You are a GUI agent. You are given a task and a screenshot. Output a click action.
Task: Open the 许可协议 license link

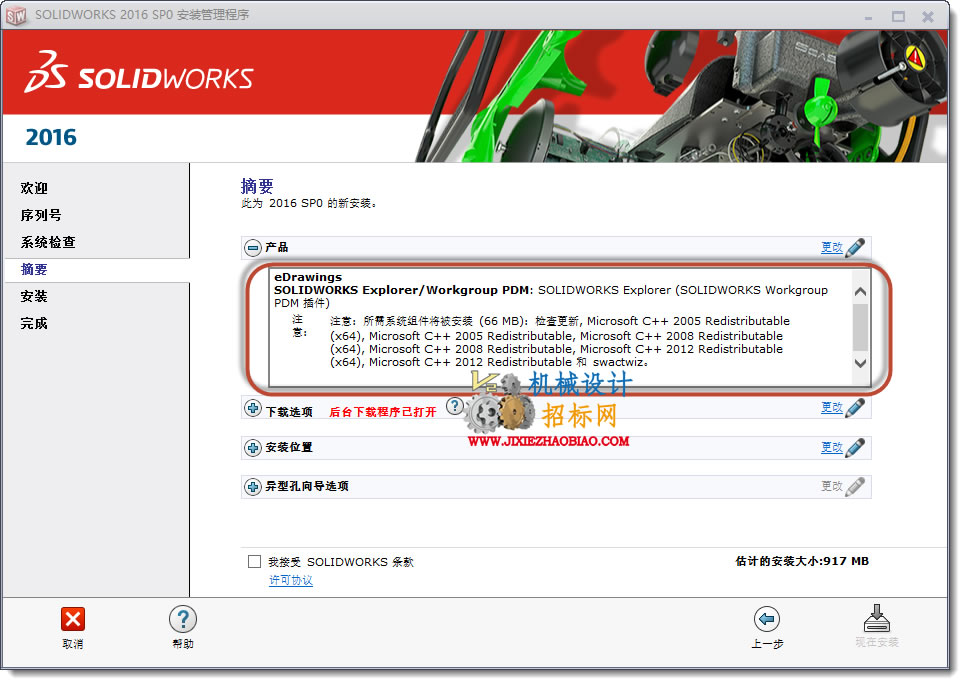pyautogui.click(x=290, y=580)
